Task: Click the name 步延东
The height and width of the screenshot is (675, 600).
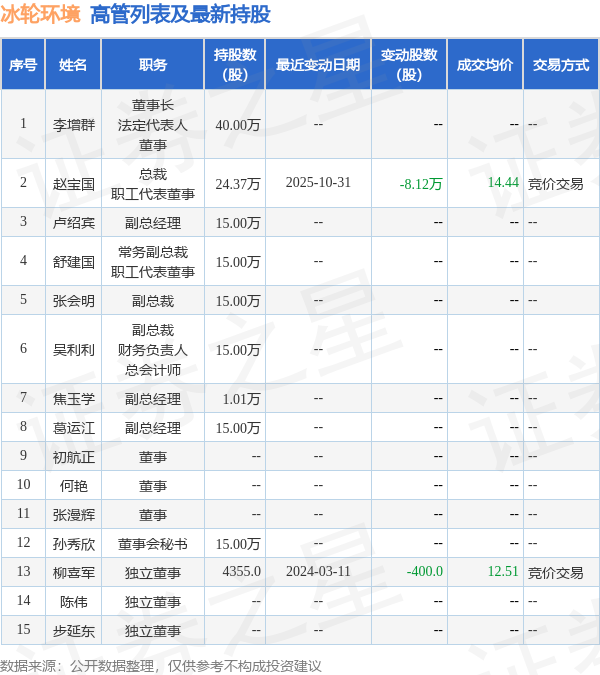Action: click(x=74, y=631)
